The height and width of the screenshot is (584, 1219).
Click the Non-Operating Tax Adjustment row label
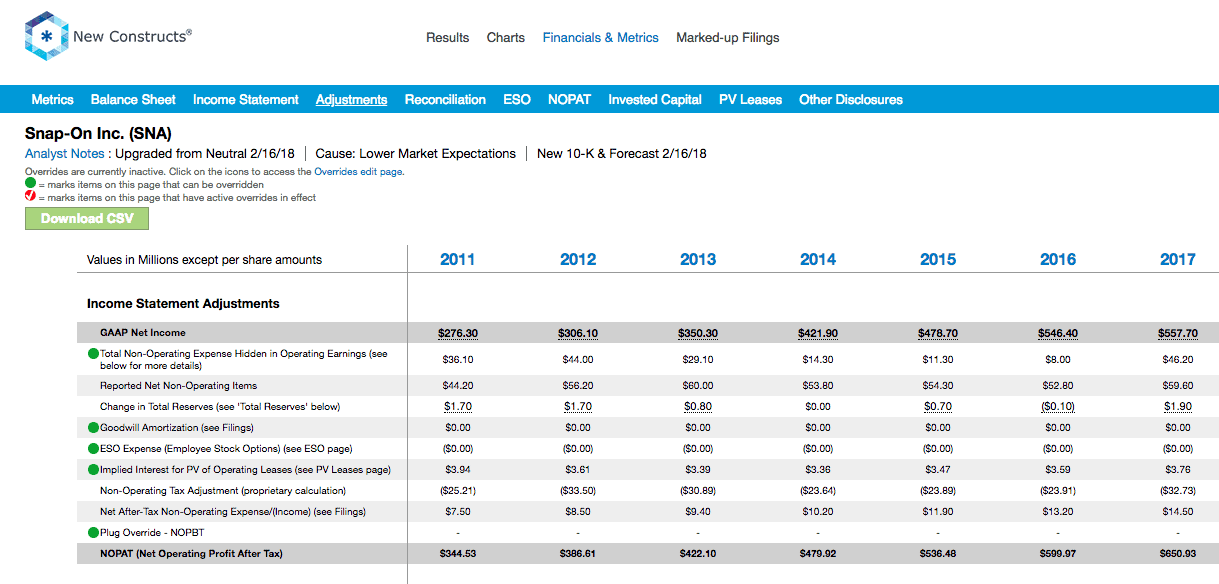tap(223, 491)
